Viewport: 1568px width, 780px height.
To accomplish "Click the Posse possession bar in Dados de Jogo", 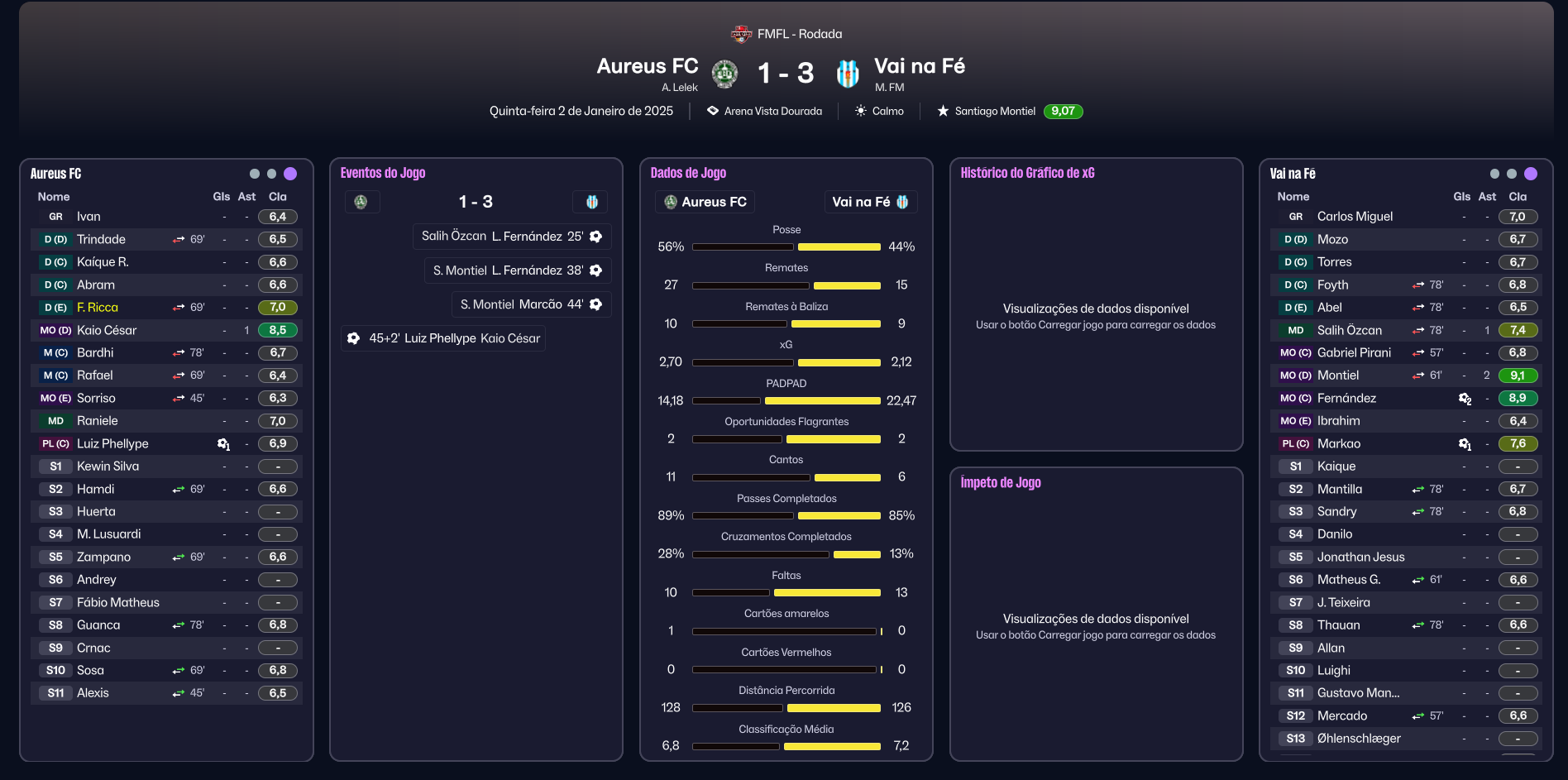I will tap(786, 247).
